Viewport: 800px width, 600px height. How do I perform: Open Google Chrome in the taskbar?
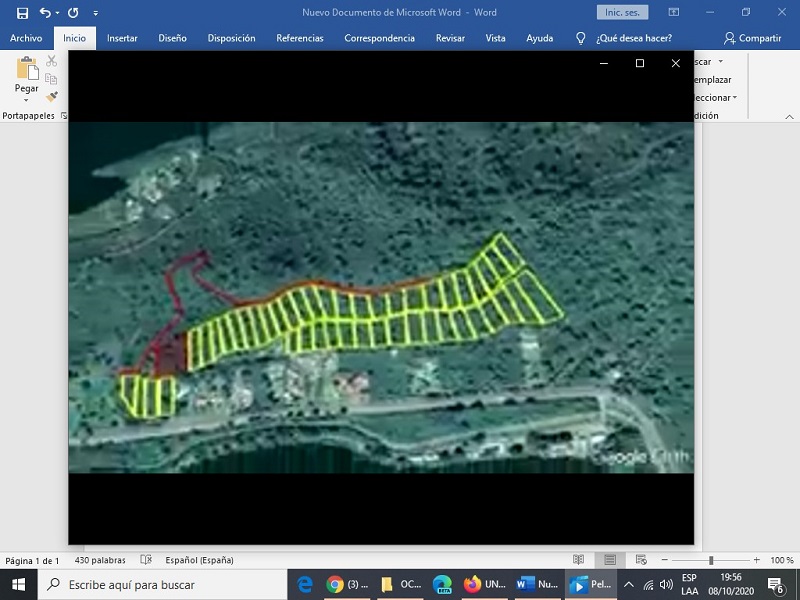[335, 585]
